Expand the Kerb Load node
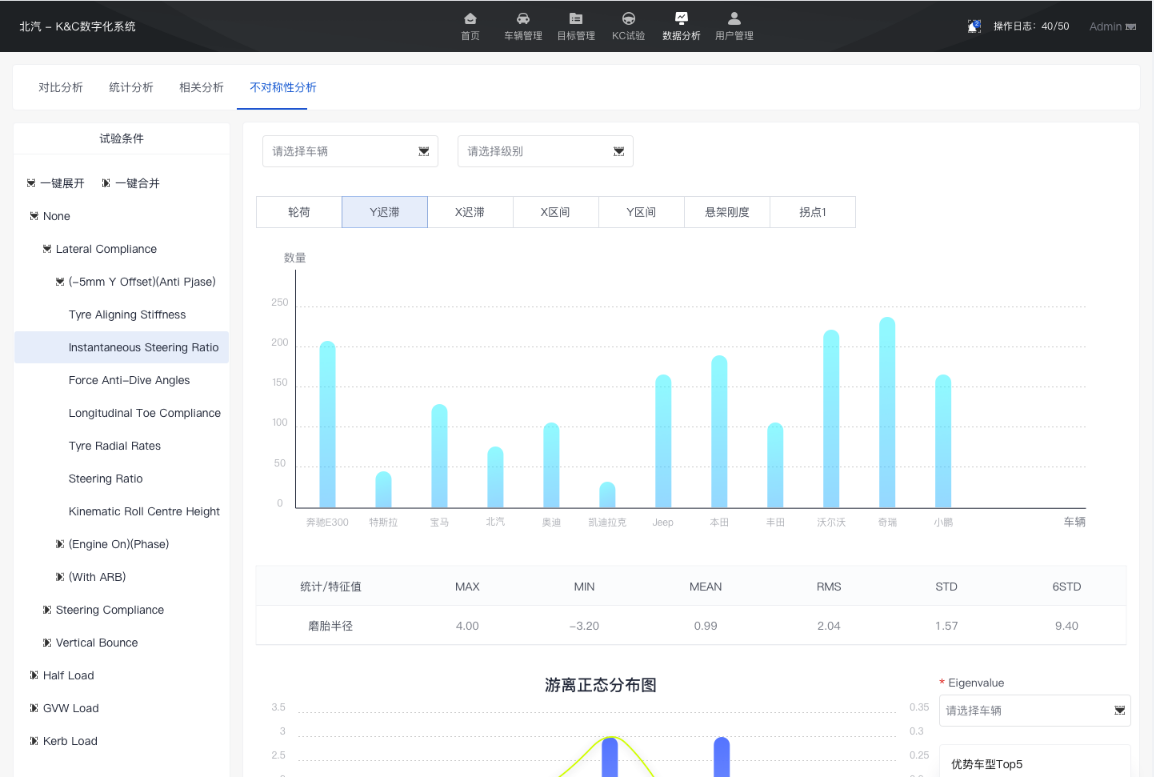Image resolution: width=1154 pixels, height=777 pixels. pyautogui.click(x=34, y=741)
